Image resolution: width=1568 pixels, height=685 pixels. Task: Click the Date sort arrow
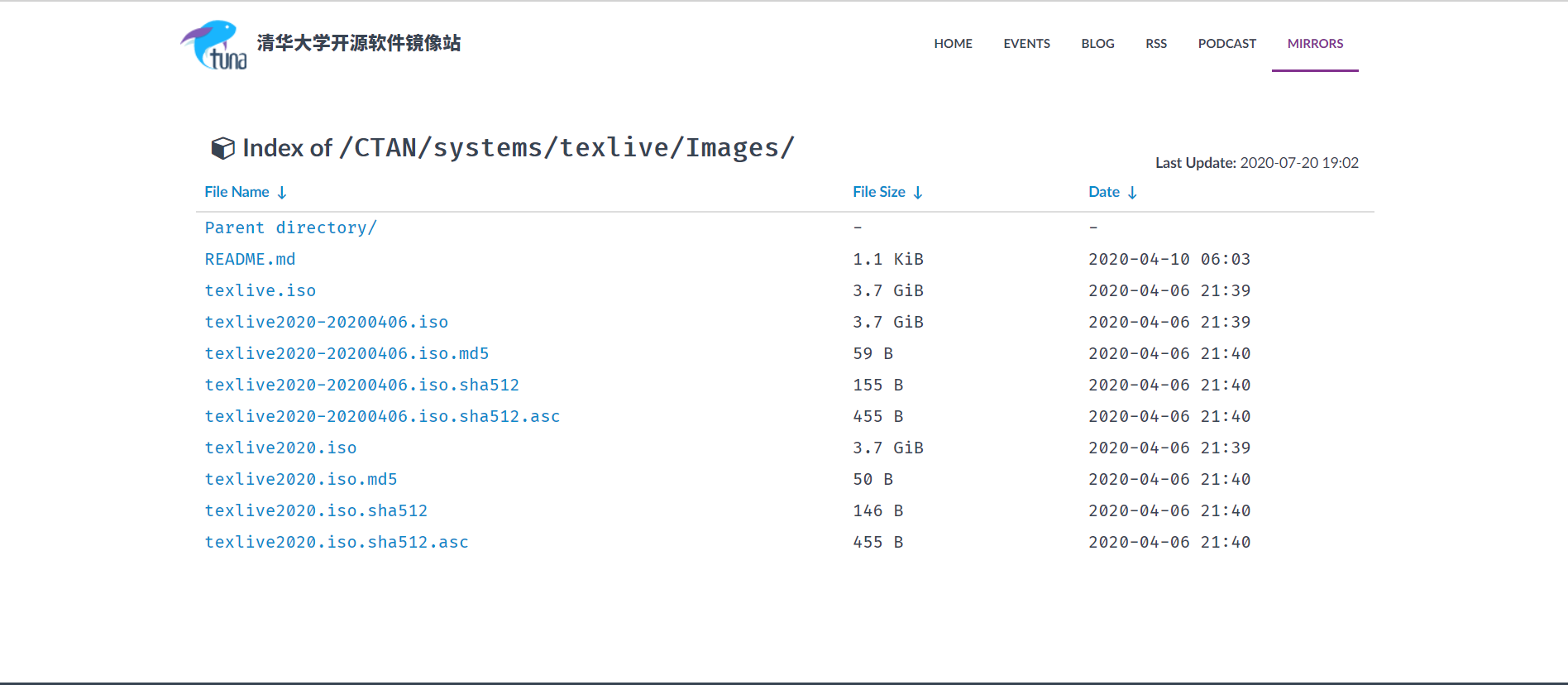pos(1132,193)
